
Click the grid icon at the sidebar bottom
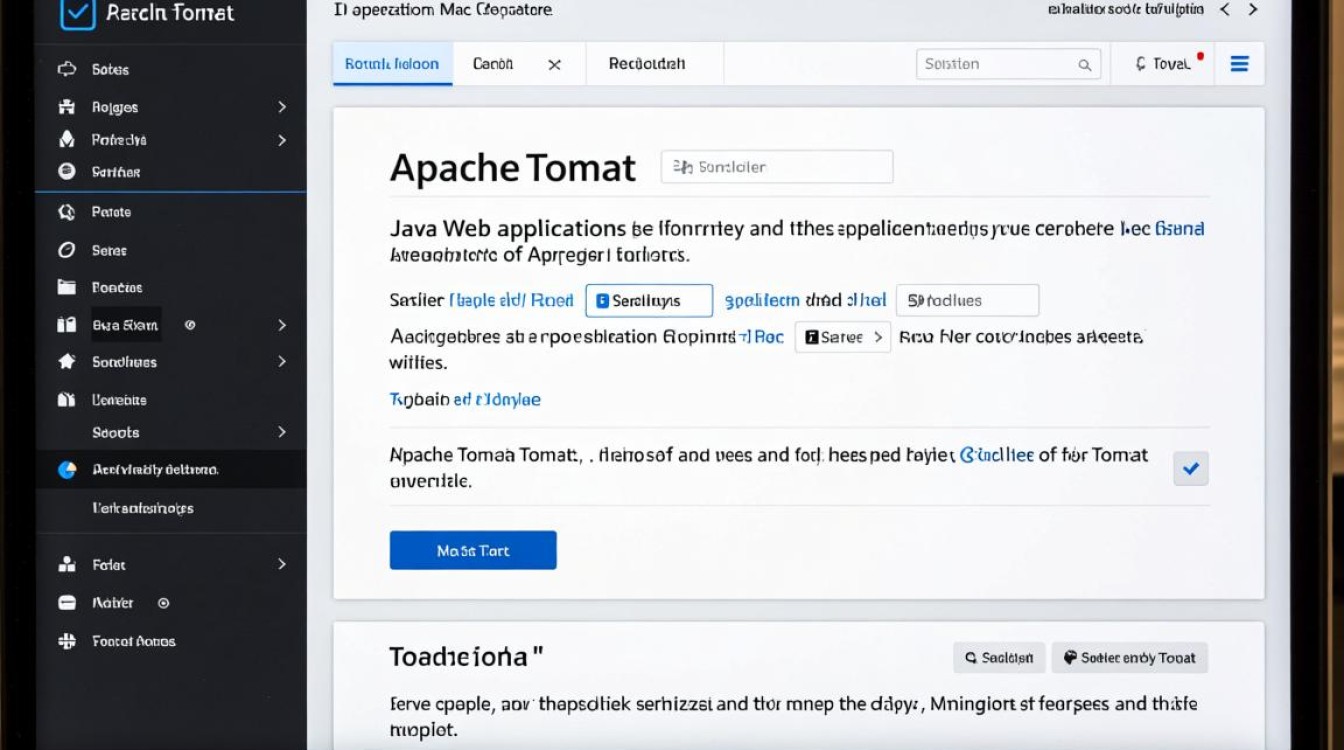[67, 642]
